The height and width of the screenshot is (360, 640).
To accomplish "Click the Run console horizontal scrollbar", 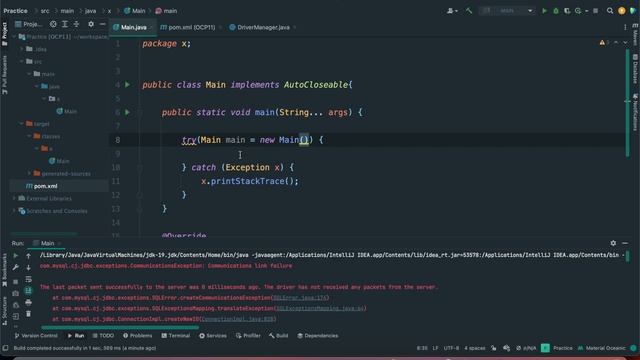I will (x=120, y=327).
